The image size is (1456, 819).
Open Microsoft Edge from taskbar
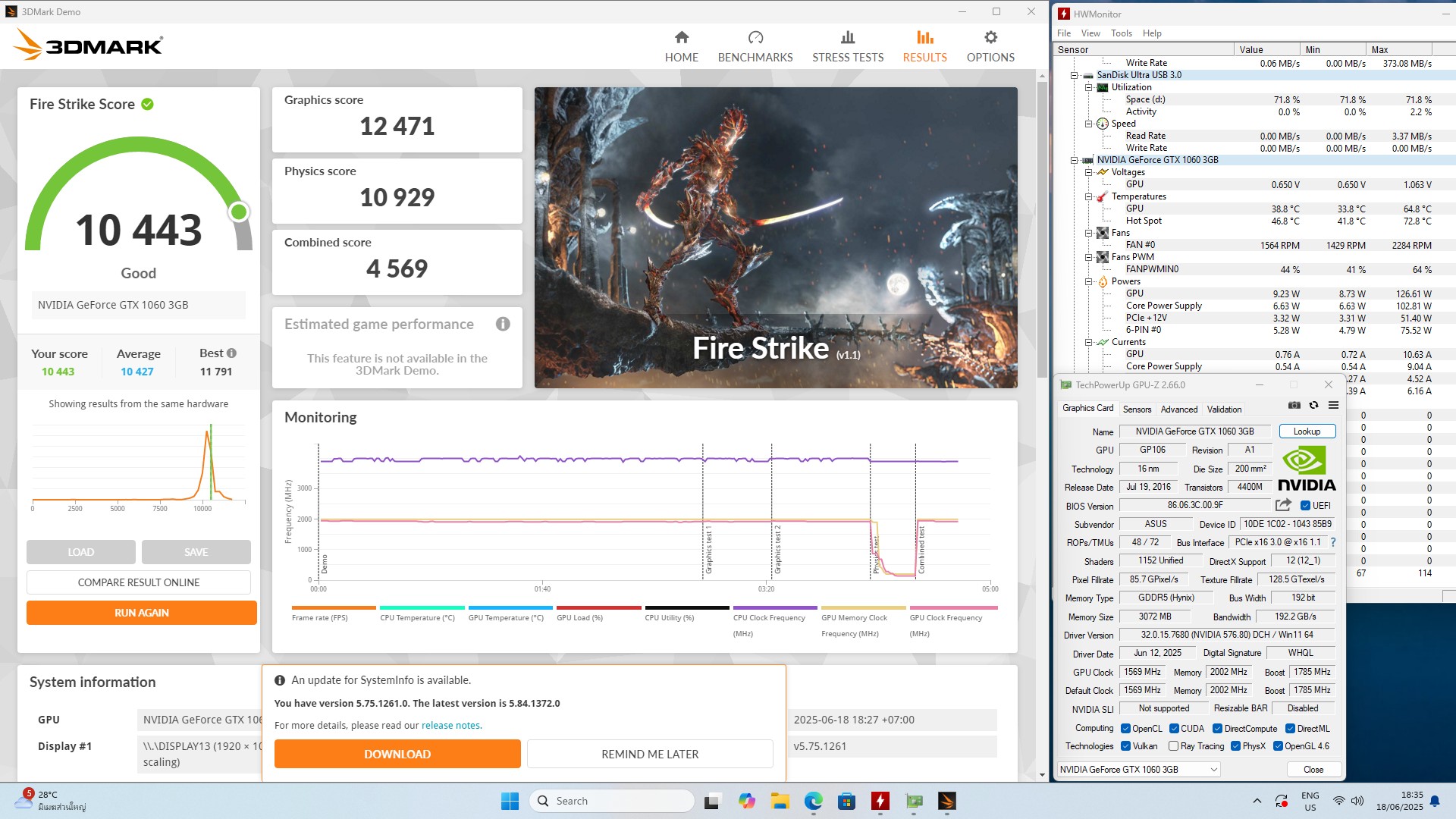pyautogui.click(x=814, y=801)
